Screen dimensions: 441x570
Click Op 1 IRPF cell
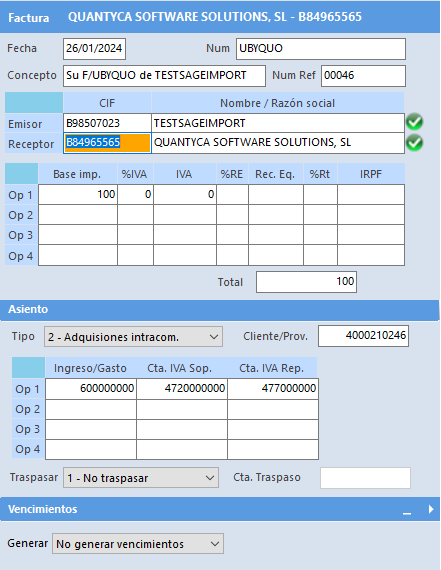pos(371,194)
